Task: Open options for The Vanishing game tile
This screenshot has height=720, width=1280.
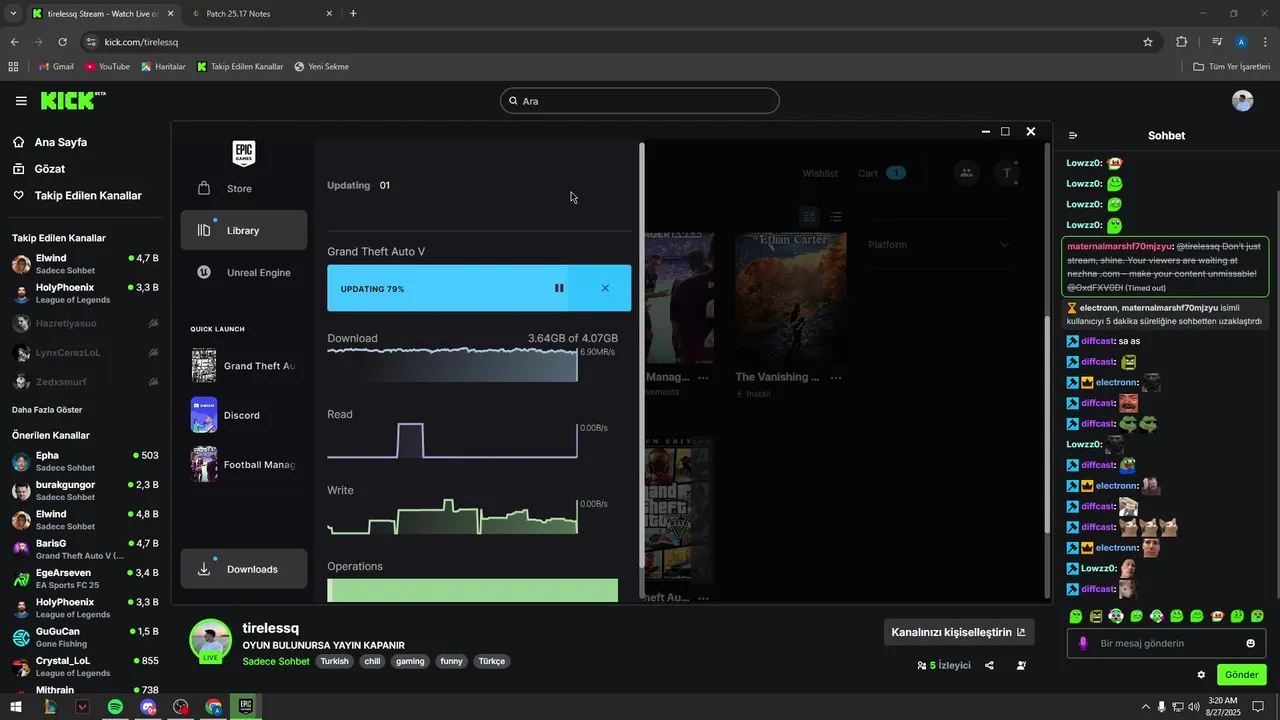Action: (836, 377)
